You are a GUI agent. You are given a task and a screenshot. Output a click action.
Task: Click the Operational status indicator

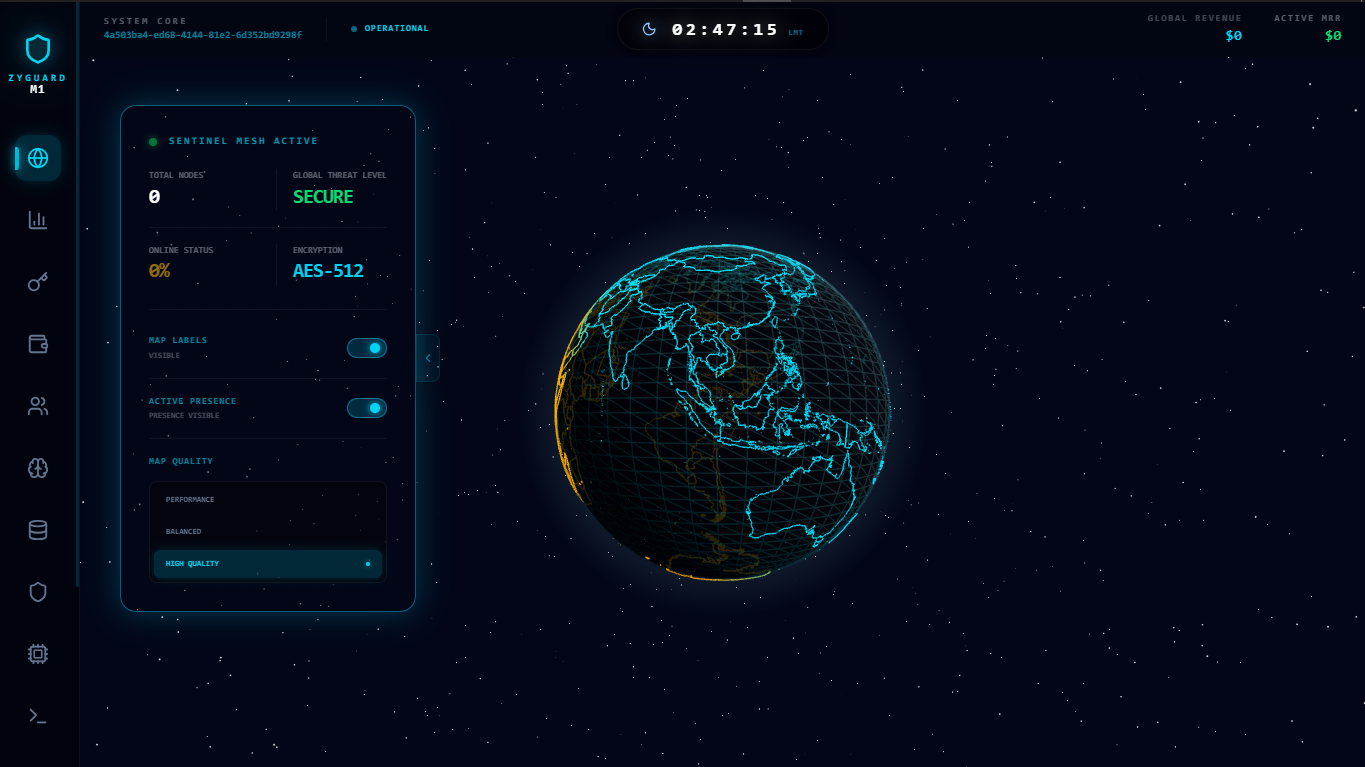390,28
